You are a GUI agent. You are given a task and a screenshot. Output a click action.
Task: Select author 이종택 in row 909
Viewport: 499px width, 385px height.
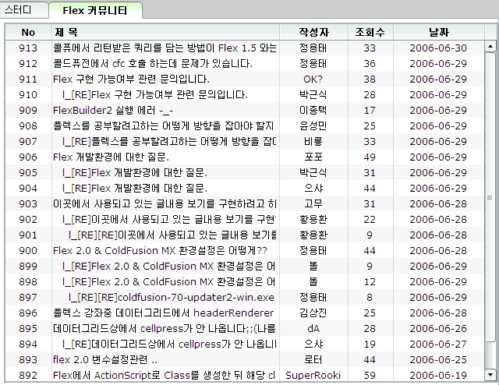click(x=313, y=111)
